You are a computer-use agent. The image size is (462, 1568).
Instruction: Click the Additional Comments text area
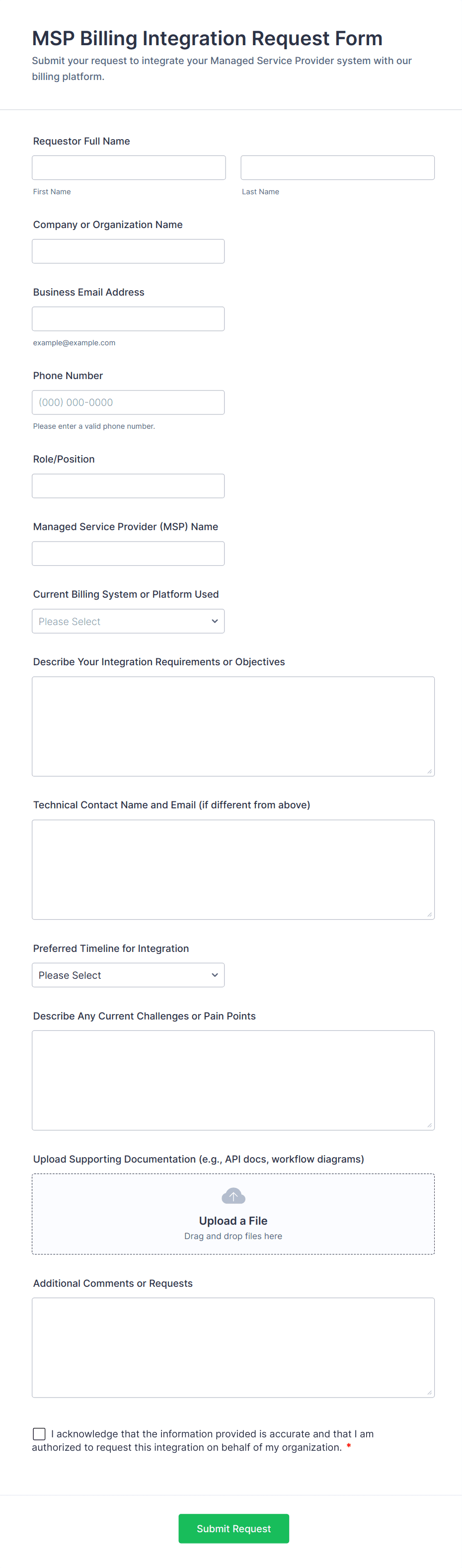coord(233,1347)
